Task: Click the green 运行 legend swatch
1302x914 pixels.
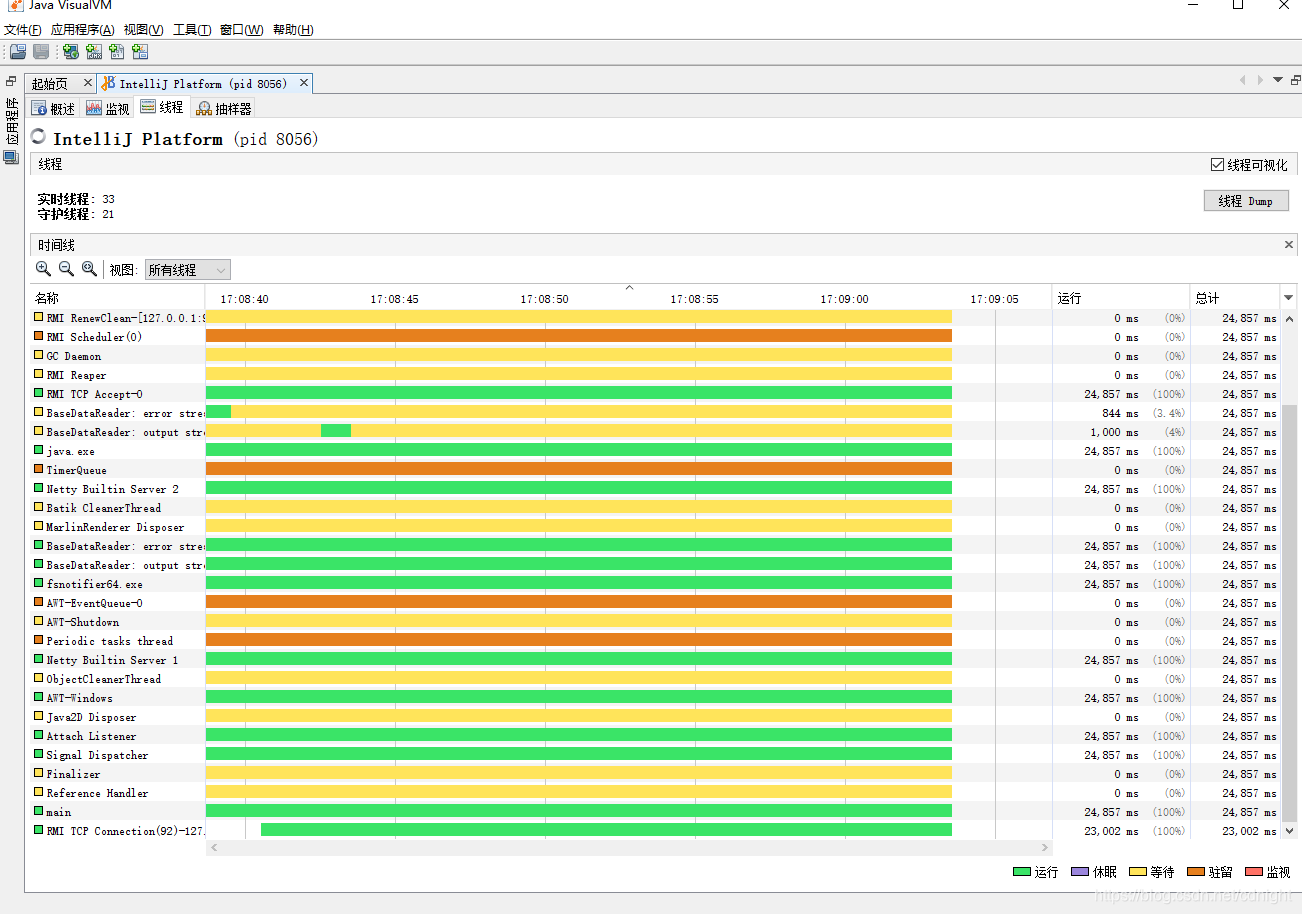Action: 1022,872
